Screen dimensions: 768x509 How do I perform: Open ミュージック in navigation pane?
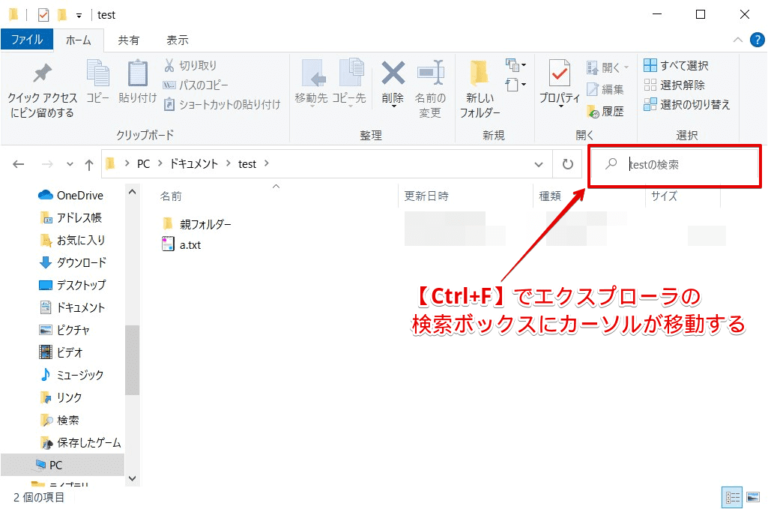(x=72, y=375)
